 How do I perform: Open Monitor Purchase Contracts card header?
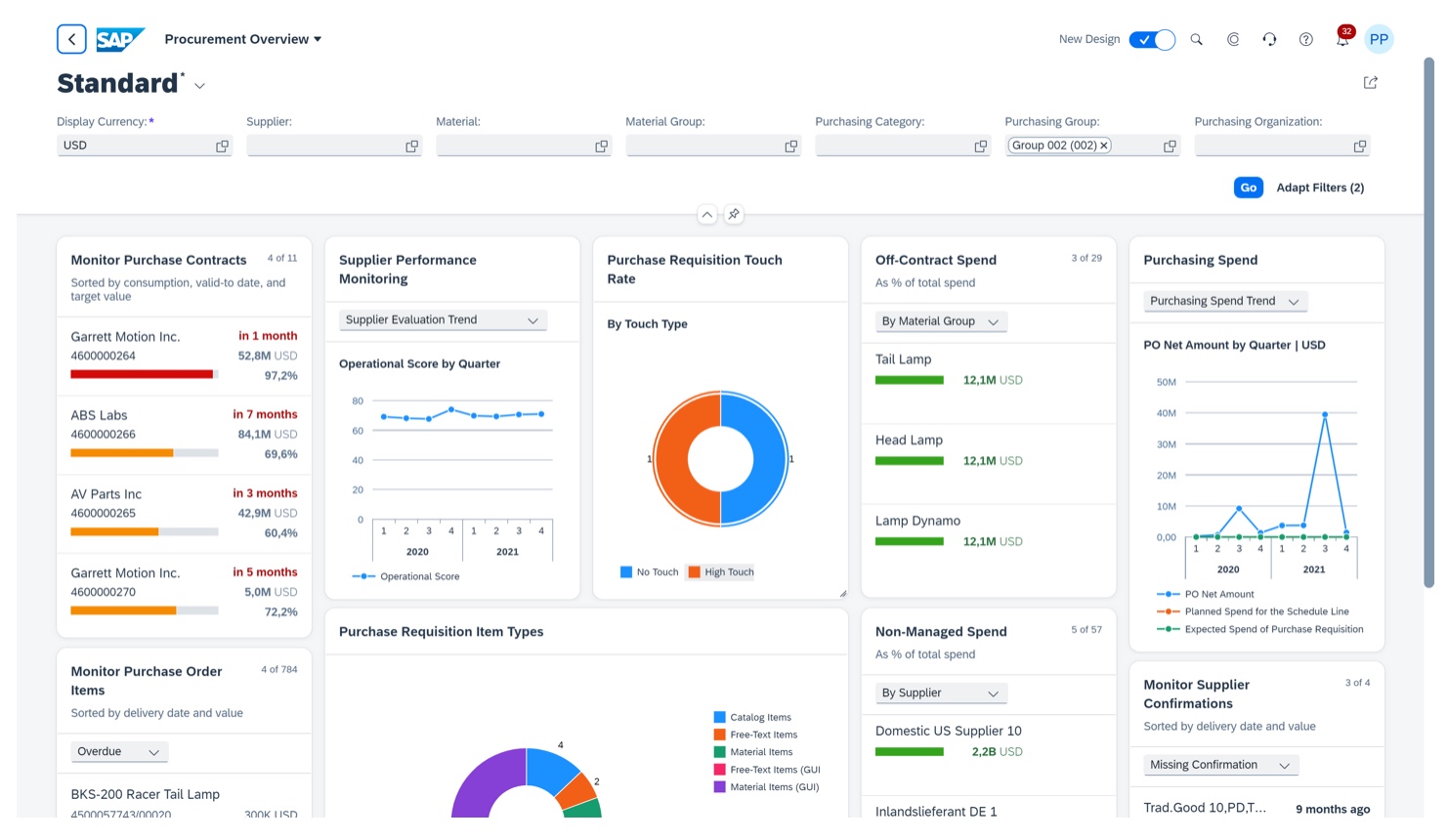tap(184, 276)
